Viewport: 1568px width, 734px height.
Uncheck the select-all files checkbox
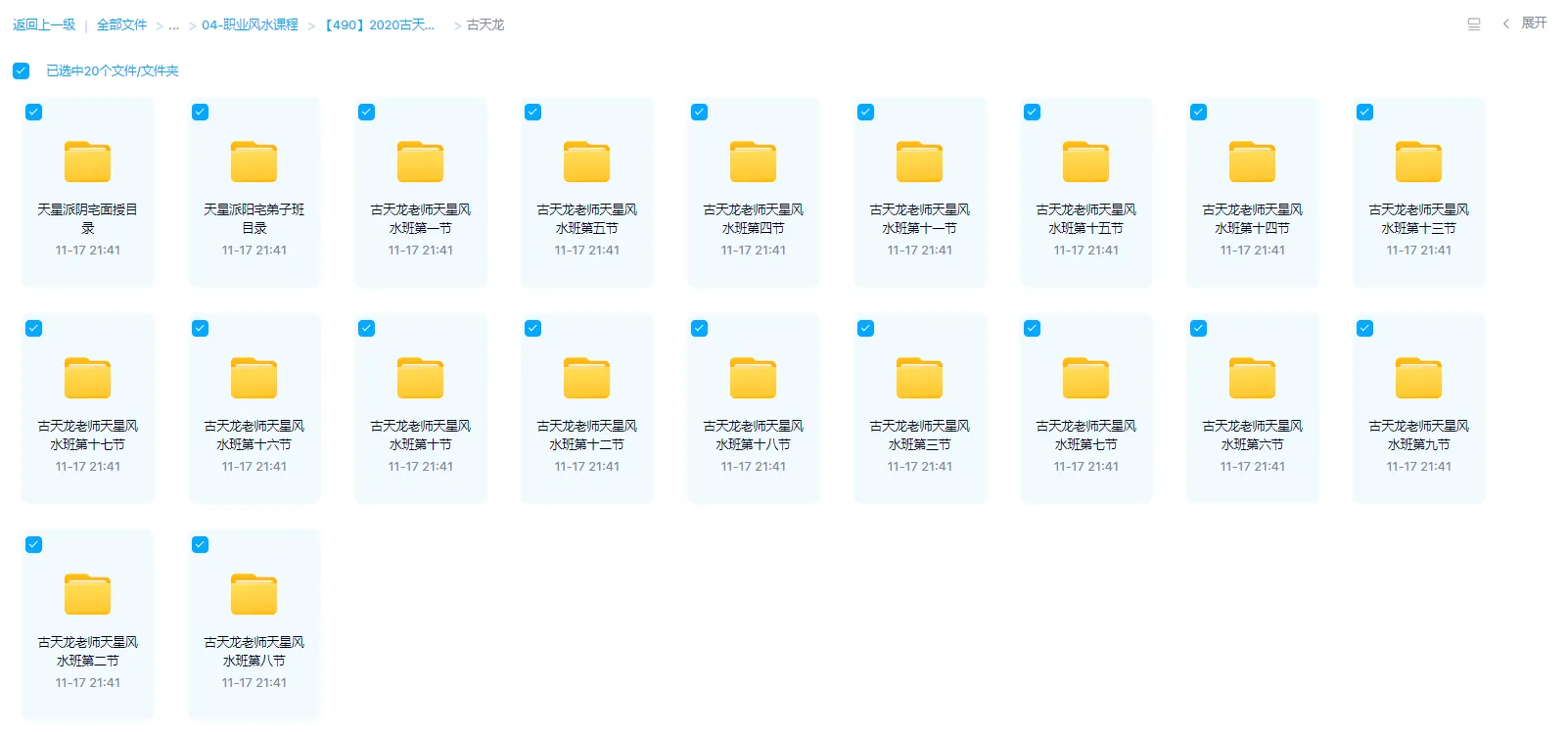[x=21, y=70]
